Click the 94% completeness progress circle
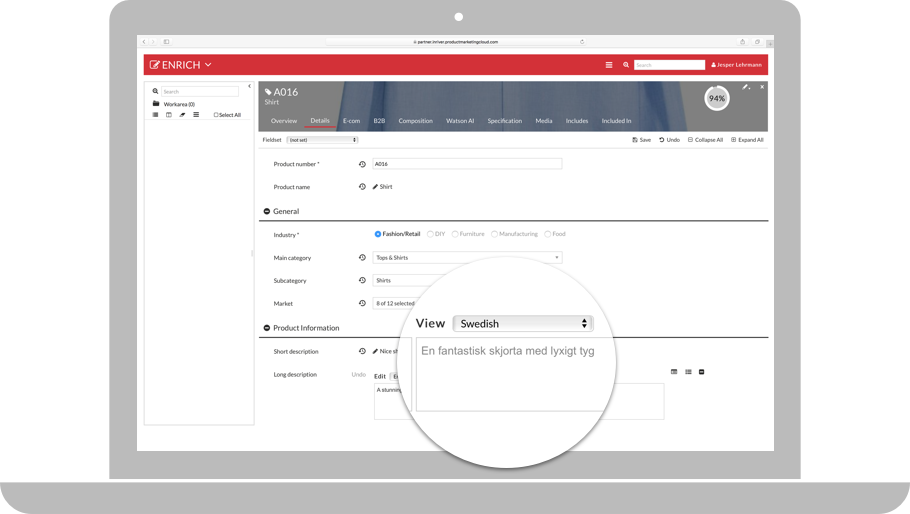 click(x=716, y=98)
